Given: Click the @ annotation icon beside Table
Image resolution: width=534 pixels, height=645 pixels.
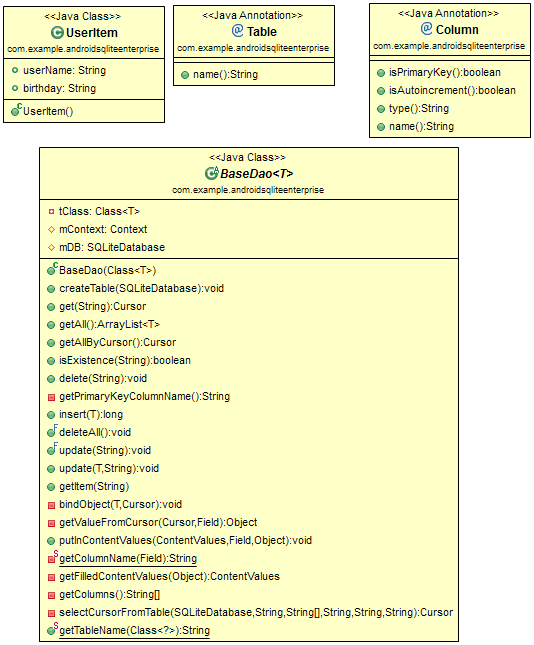Looking at the screenshot, I should [x=237, y=30].
